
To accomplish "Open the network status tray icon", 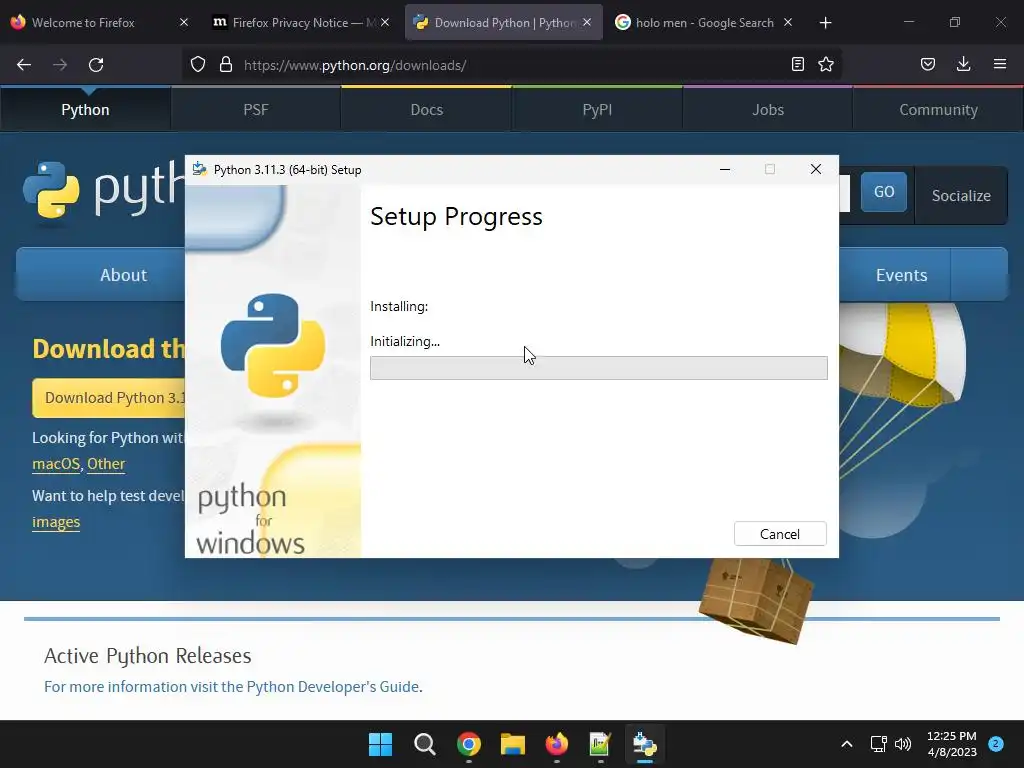I will 878,744.
